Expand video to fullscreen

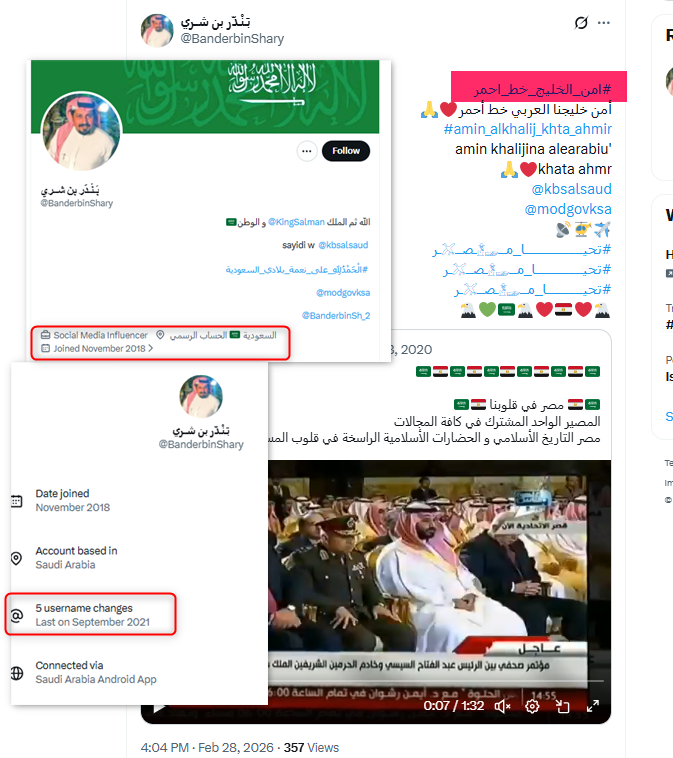coord(593,706)
